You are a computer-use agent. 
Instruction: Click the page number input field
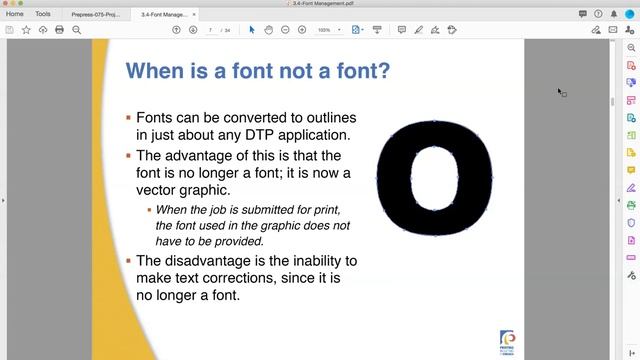211,30
